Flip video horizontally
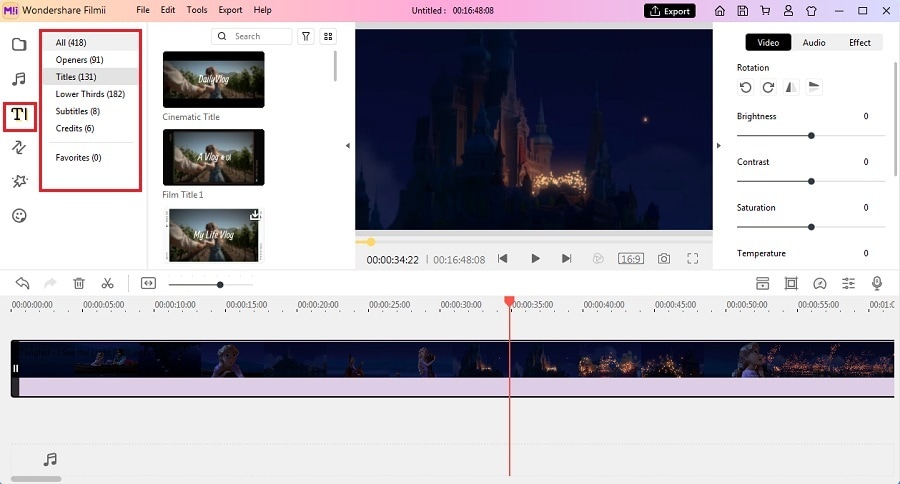This screenshot has width=900, height=484. (x=791, y=87)
